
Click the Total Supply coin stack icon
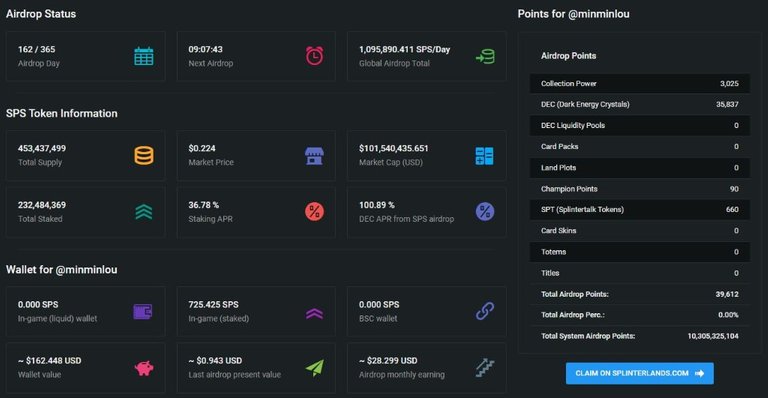tap(144, 156)
